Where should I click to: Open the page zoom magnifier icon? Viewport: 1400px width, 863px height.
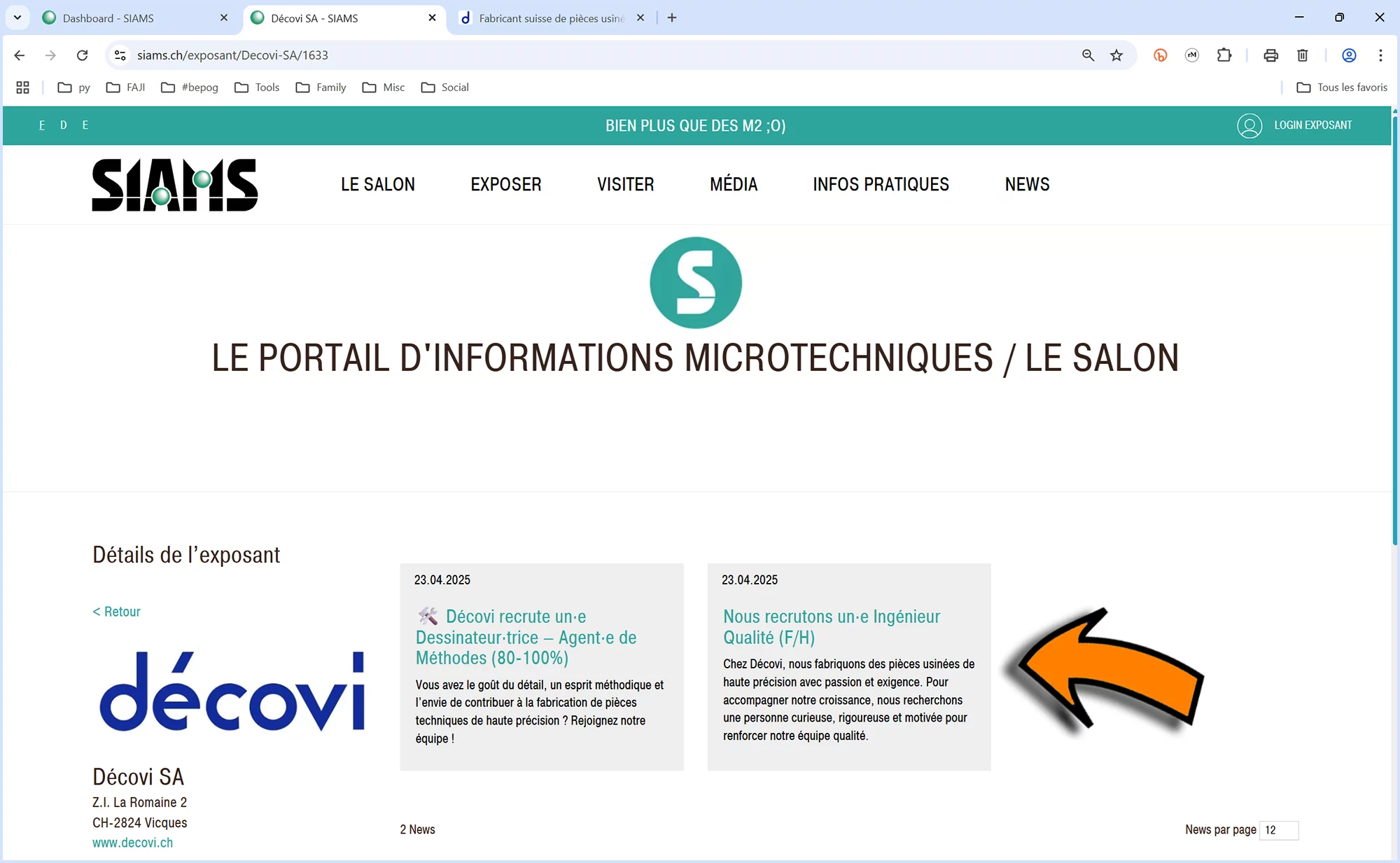[1088, 55]
